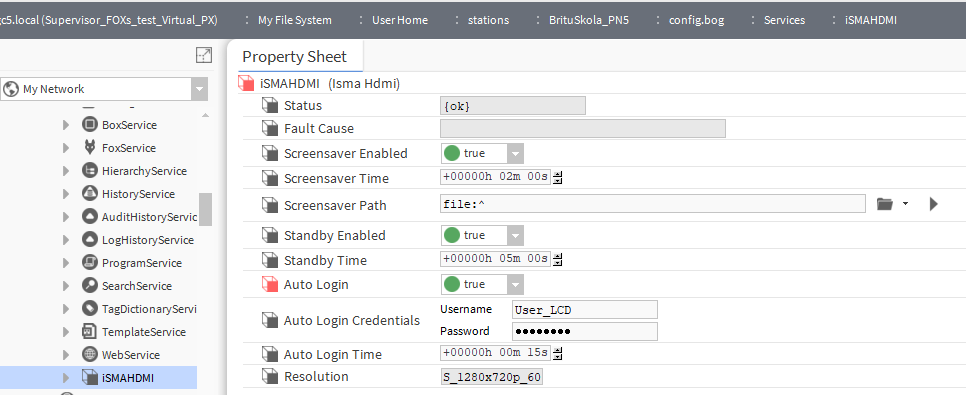Expand the BoxService tree node

pos(66,125)
